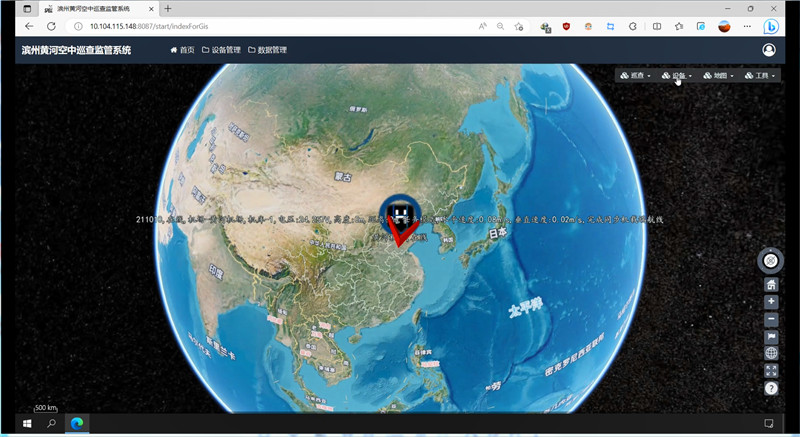Open the 工具 dropdown menu
Image resolution: width=800 pixels, height=437 pixels.
(x=760, y=75)
